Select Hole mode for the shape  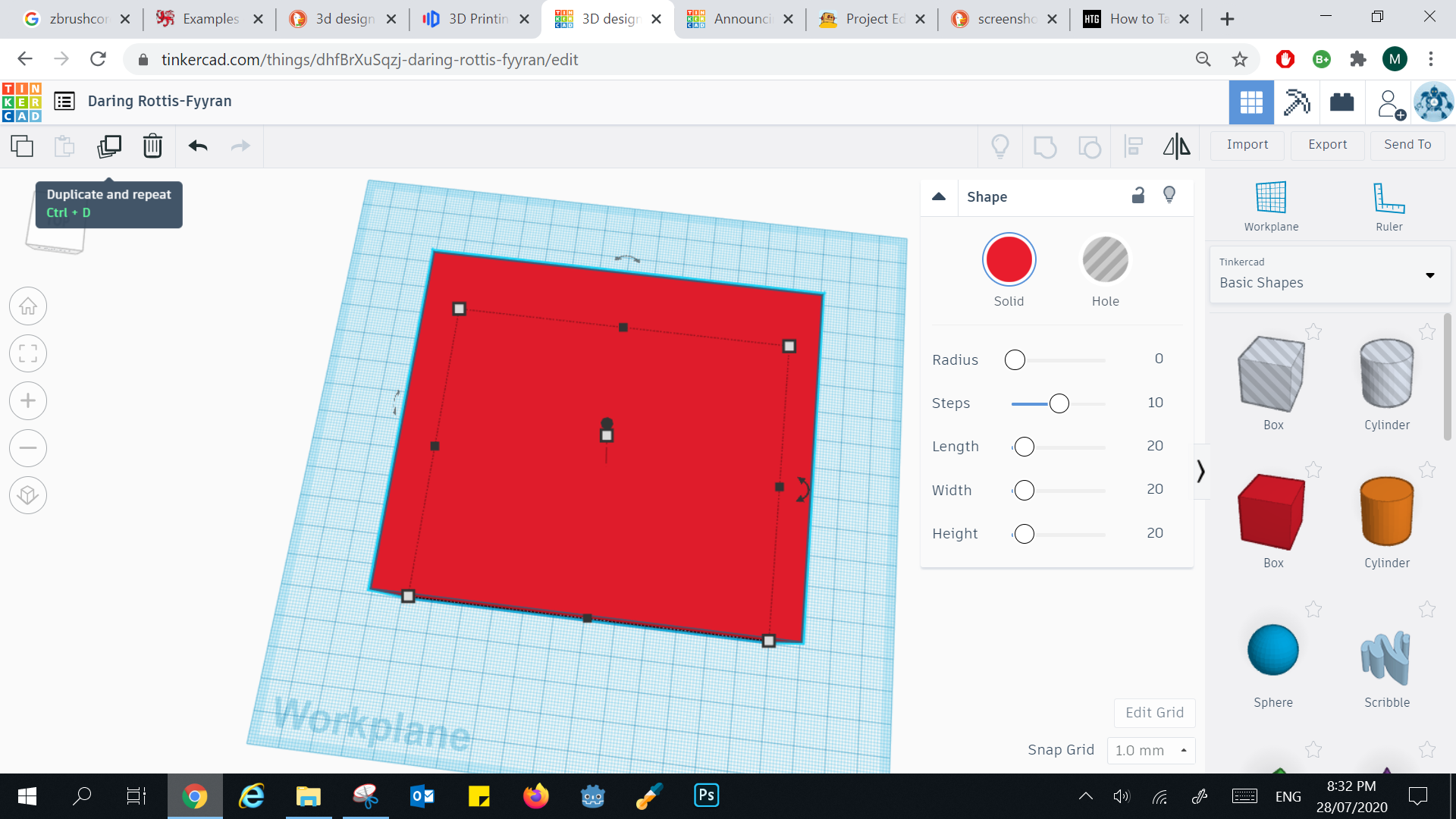click(1105, 259)
